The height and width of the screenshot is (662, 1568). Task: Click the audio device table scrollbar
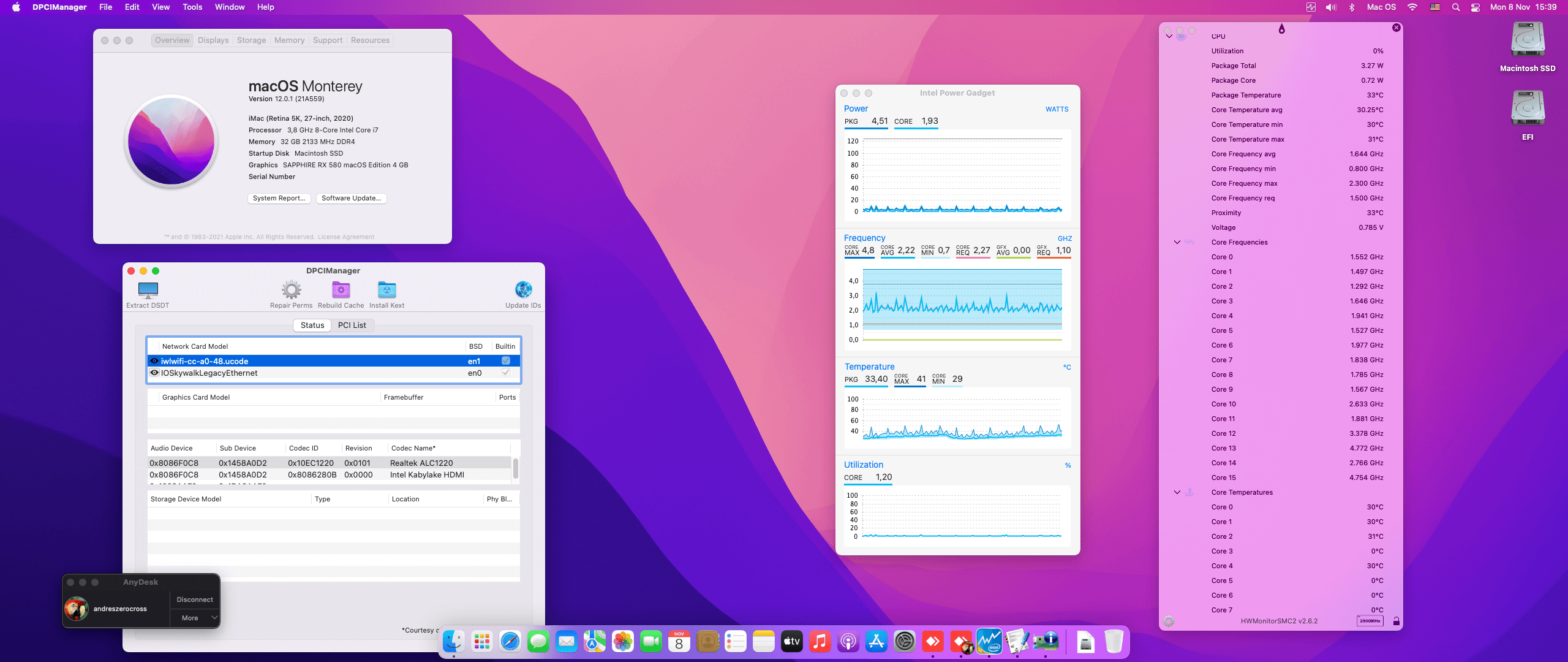click(516, 469)
